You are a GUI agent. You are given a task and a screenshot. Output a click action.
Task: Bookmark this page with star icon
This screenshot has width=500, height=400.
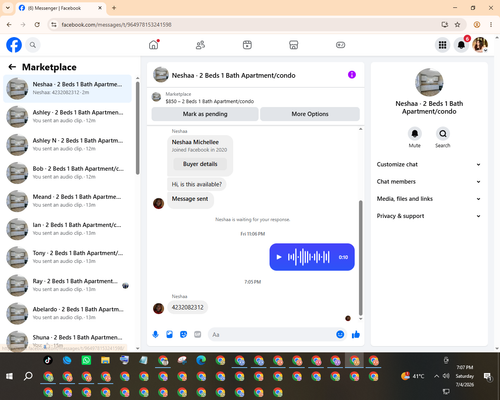457,25
